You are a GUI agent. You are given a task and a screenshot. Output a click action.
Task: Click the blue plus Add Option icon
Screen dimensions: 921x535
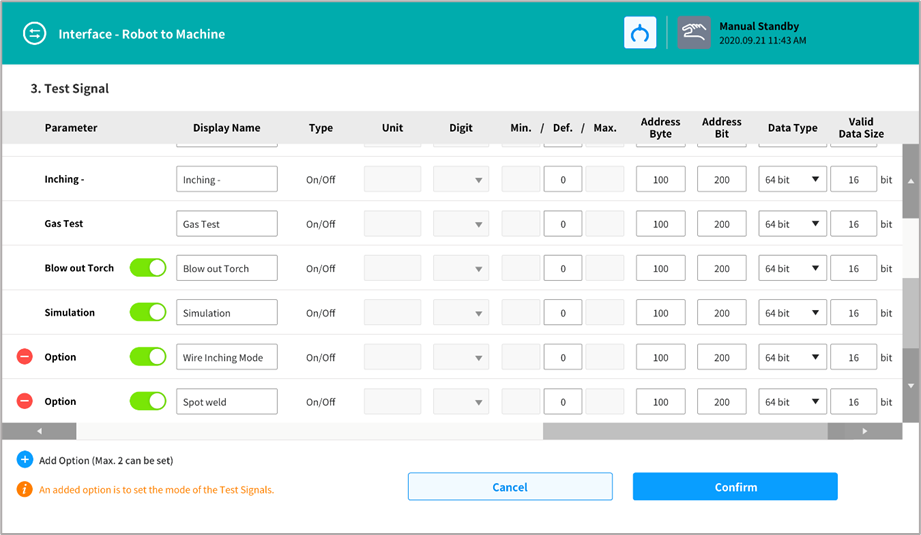(25, 460)
